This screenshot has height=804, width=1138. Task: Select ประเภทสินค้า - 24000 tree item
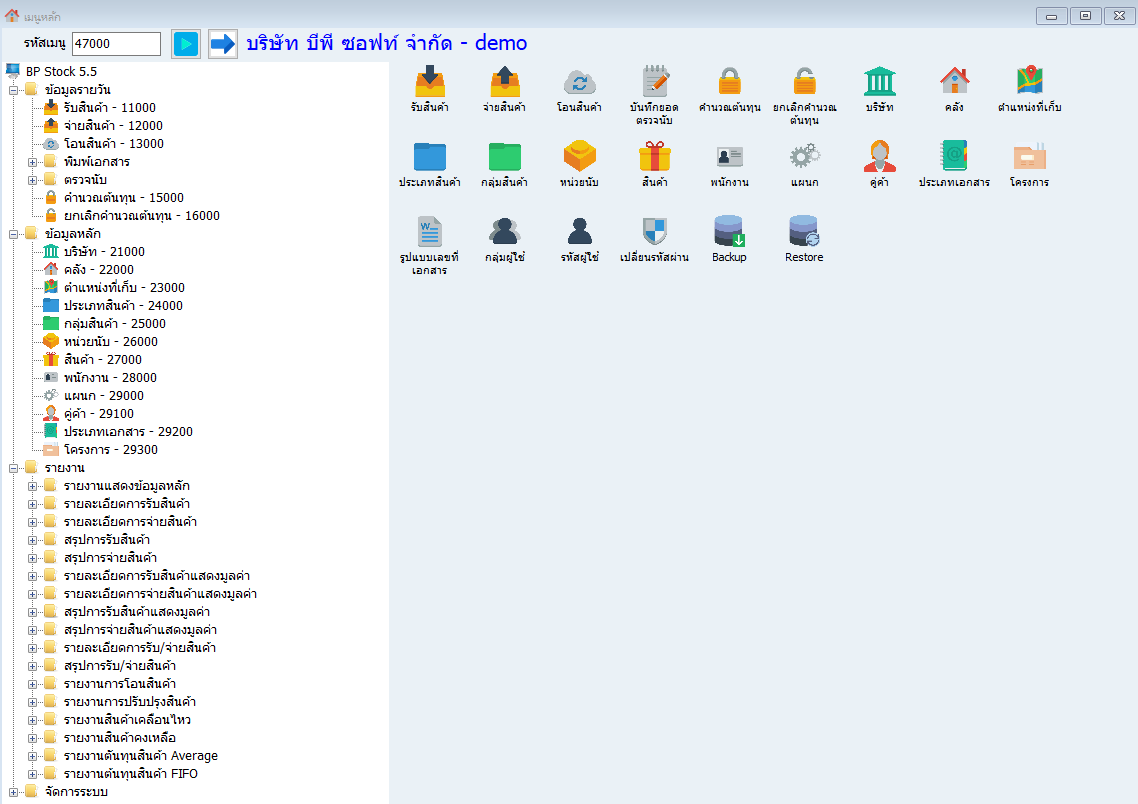pos(123,305)
